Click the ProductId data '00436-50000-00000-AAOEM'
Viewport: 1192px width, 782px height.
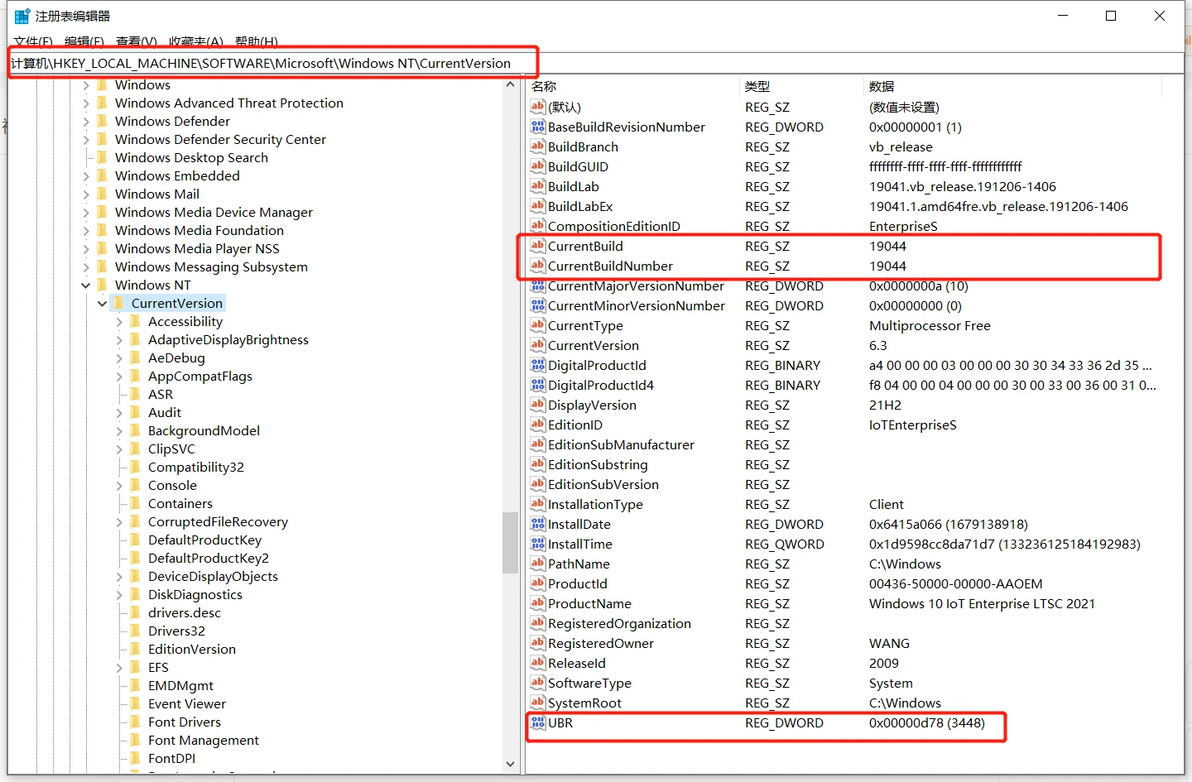click(x=956, y=584)
